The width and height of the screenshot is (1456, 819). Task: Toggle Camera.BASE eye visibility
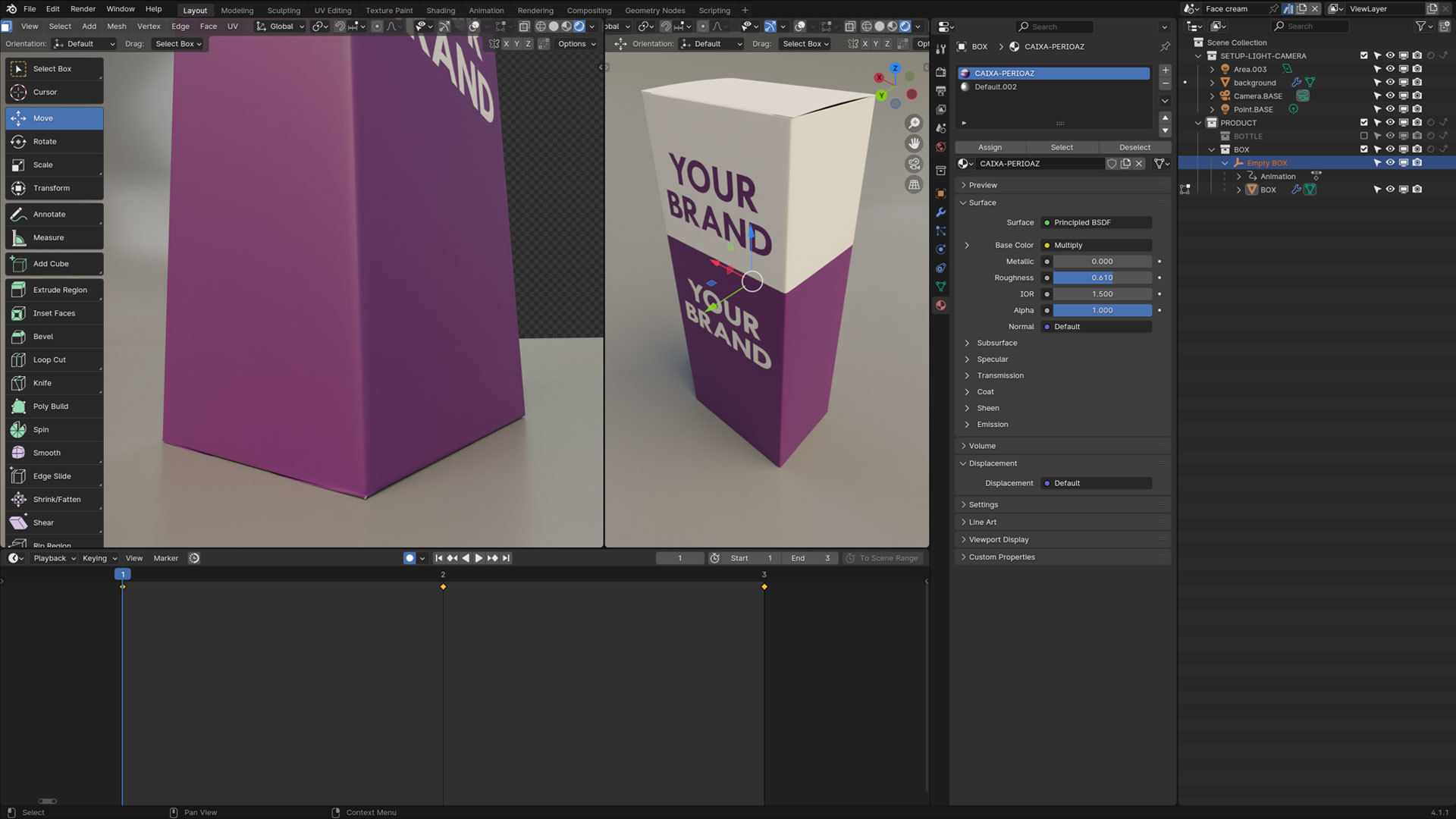click(1390, 96)
